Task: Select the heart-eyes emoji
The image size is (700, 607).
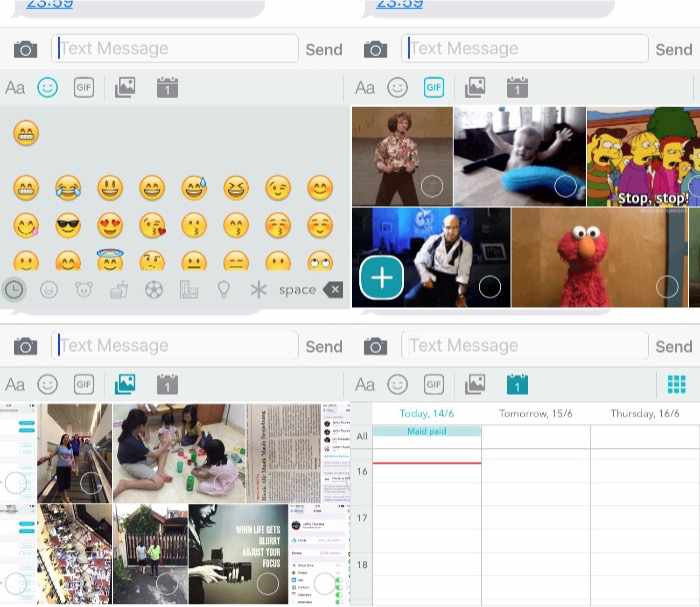Action: (x=110, y=225)
